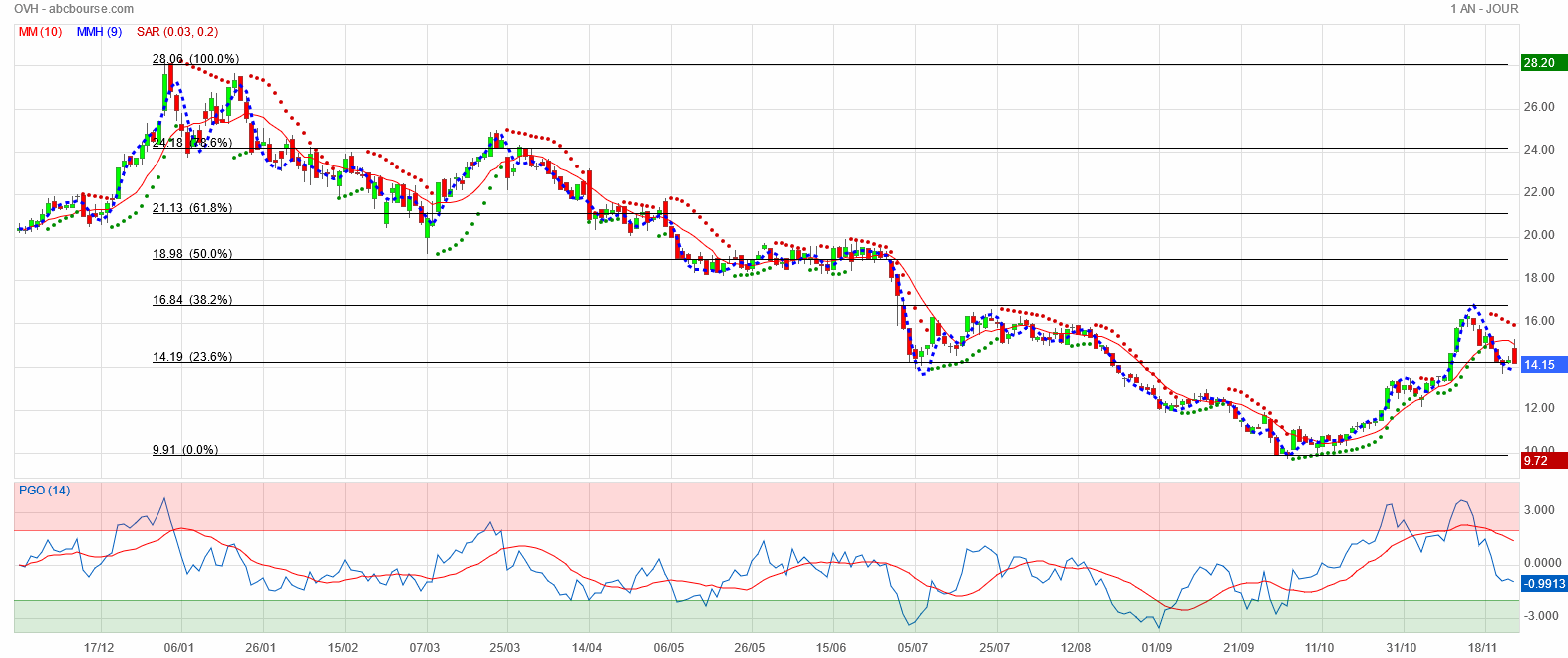Screen dimensions: 1568x658
Task: Click the 18/11 date on time axis
Action: pos(1483,647)
